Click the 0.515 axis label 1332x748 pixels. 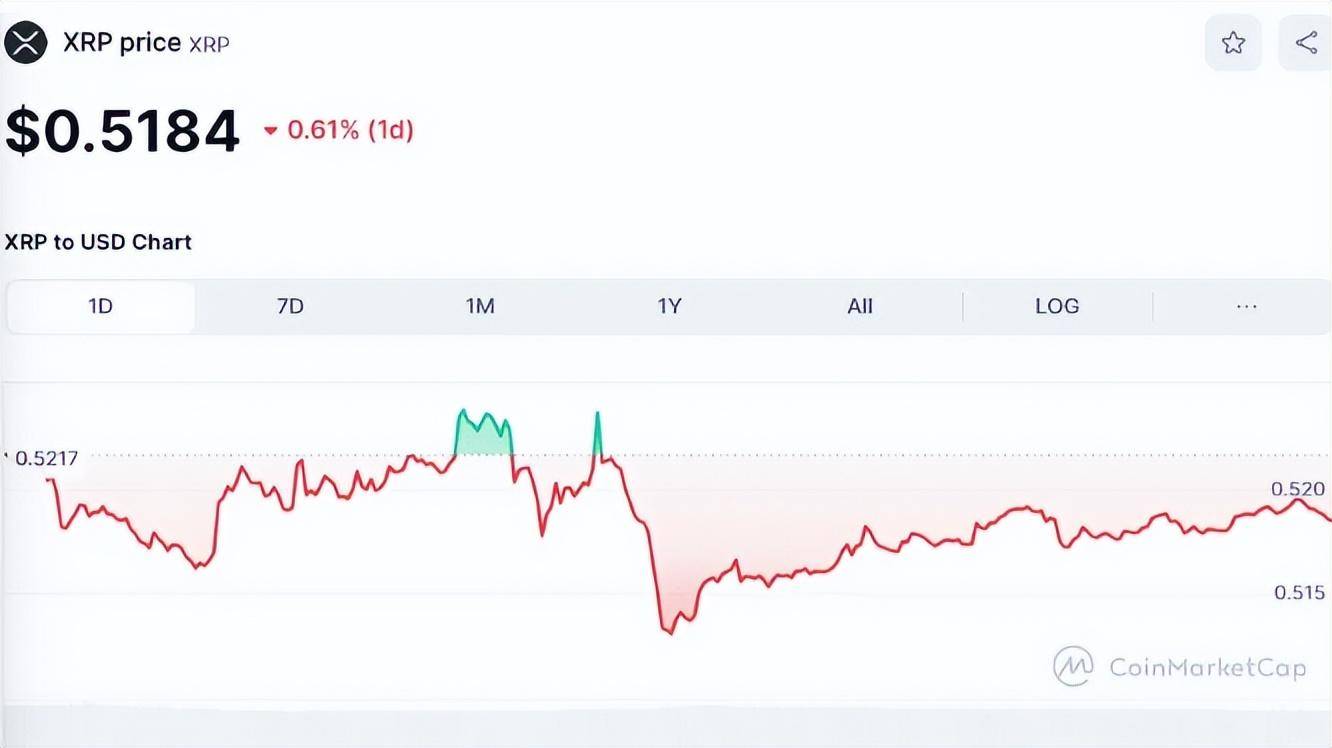tap(1299, 593)
